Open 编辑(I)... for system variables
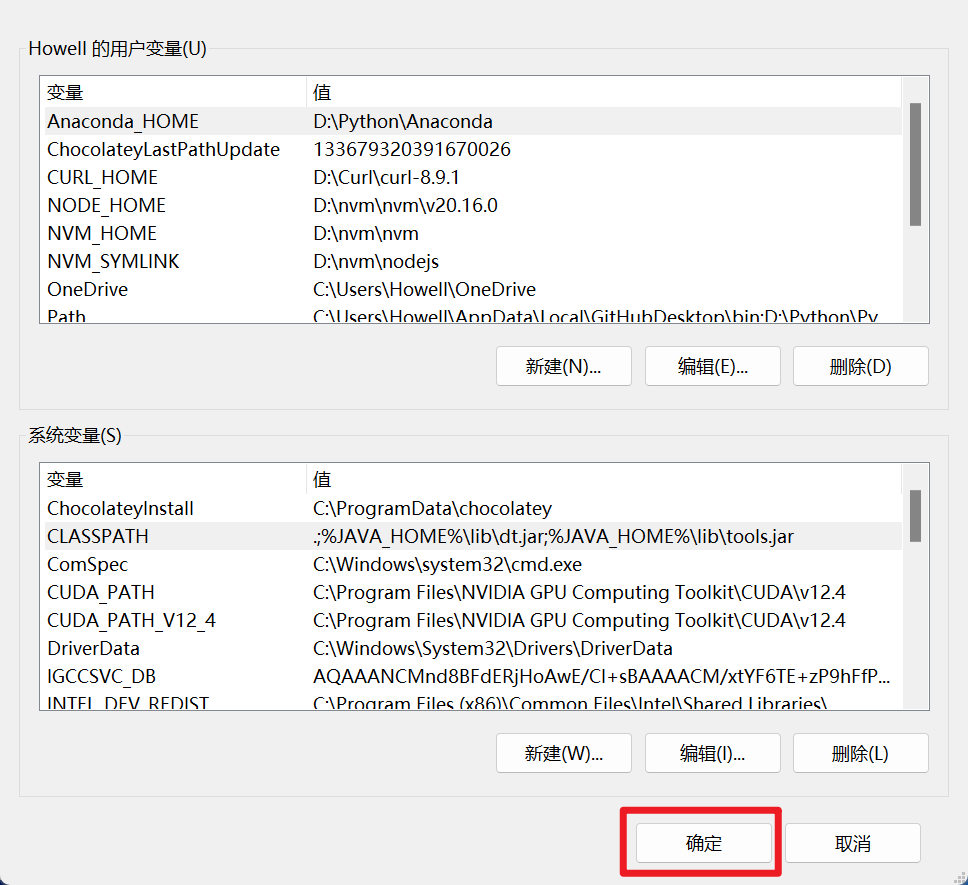The height and width of the screenshot is (885, 968). click(712, 753)
